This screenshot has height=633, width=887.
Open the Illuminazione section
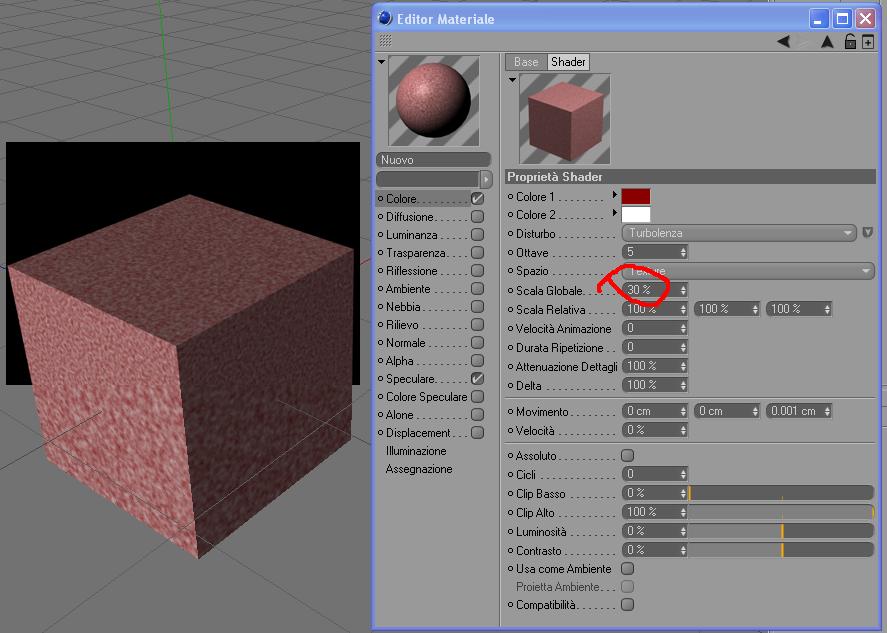tap(416, 451)
